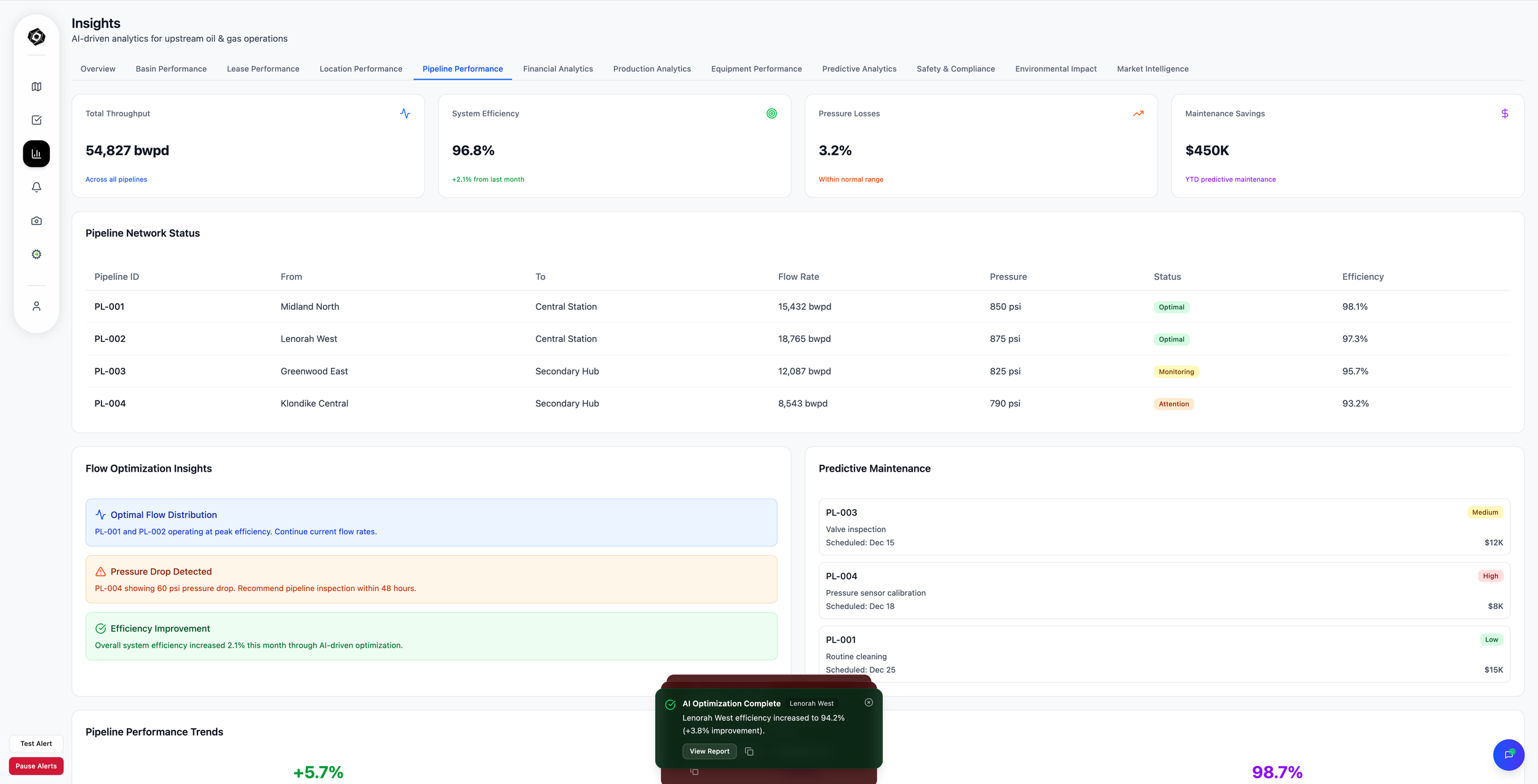Click the app logo at the top of sidebar

(x=36, y=36)
